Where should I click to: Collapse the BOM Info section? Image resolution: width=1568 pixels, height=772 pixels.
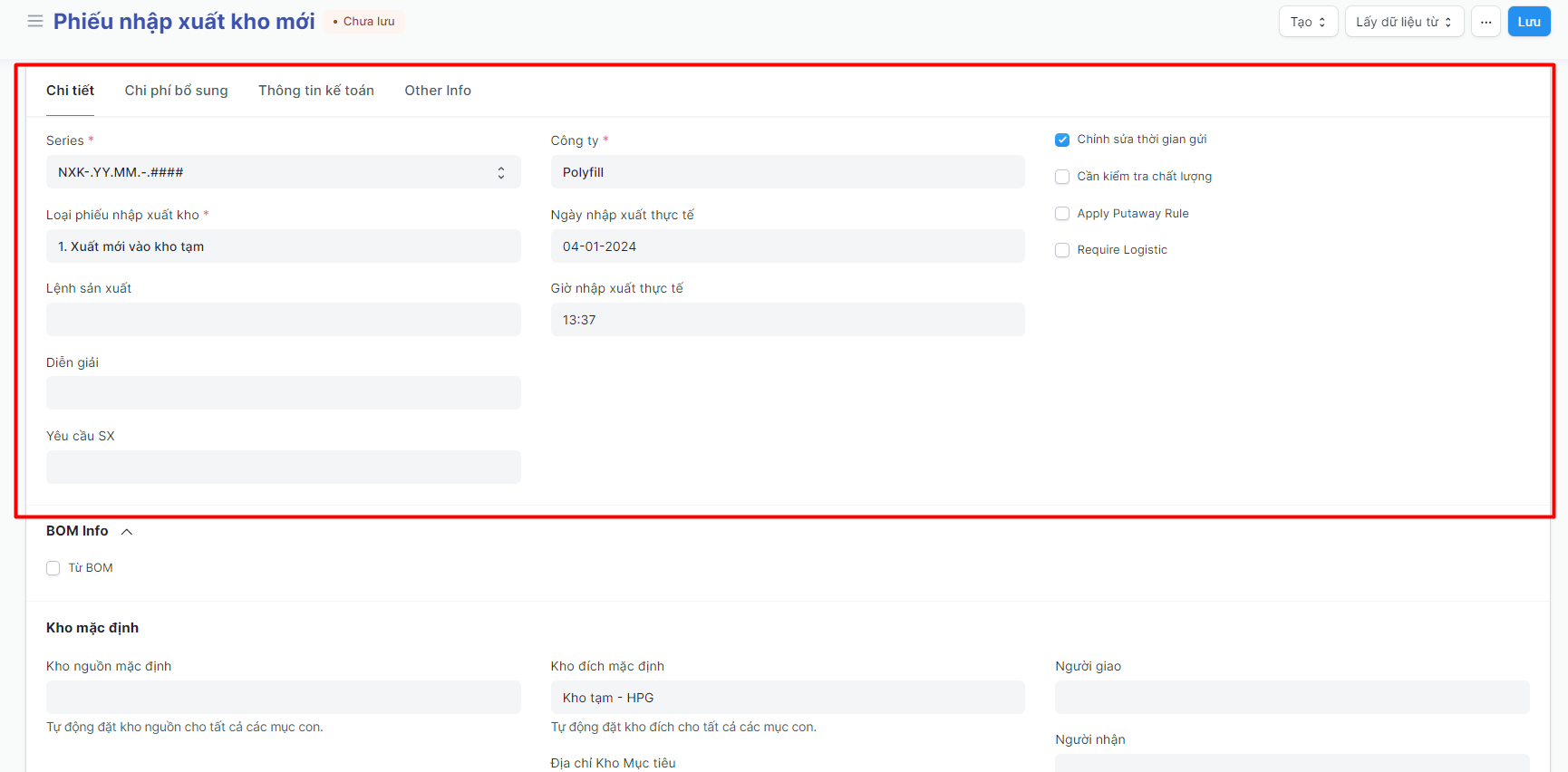[x=127, y=532]
